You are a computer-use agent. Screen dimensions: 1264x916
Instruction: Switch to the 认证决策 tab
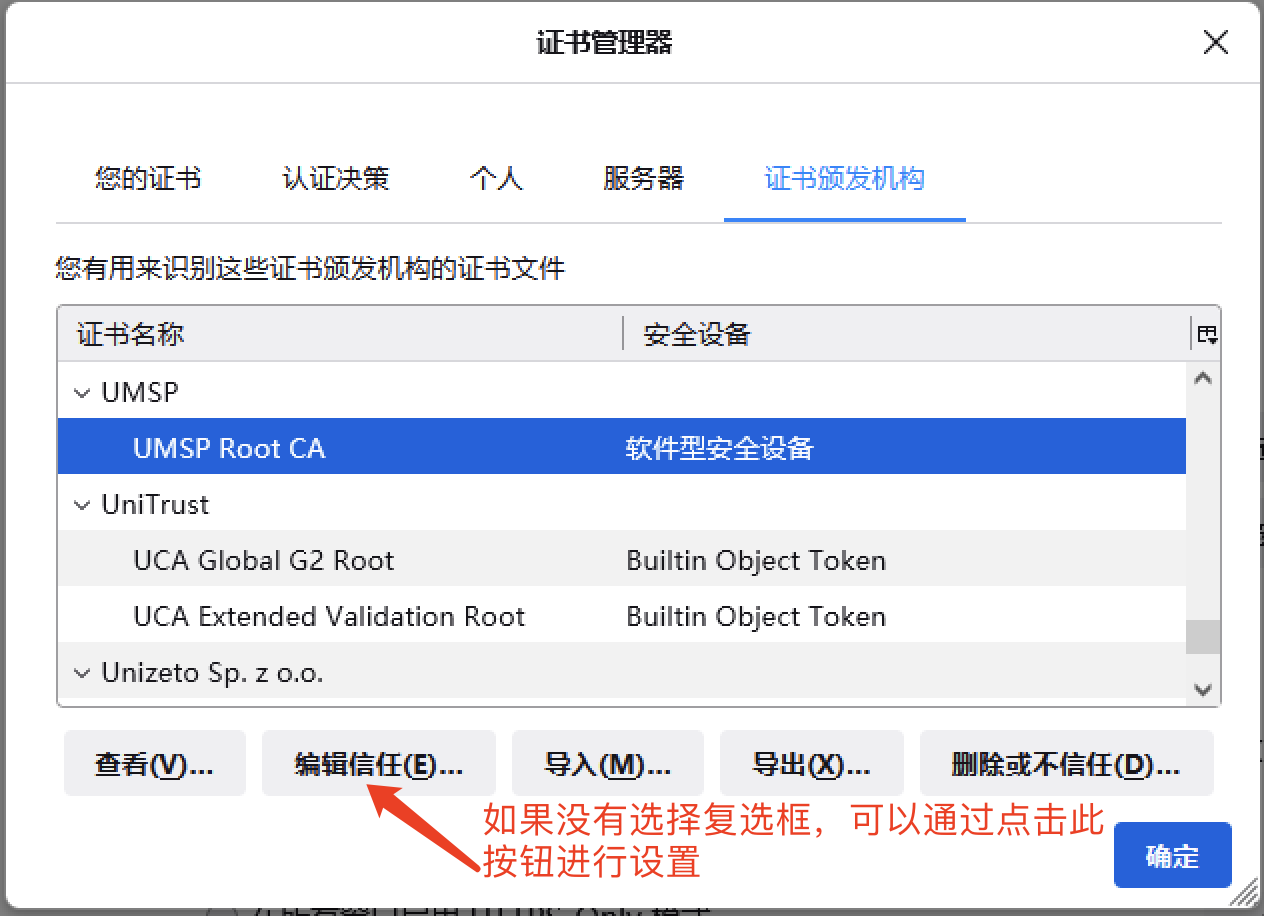click(335, 179)
